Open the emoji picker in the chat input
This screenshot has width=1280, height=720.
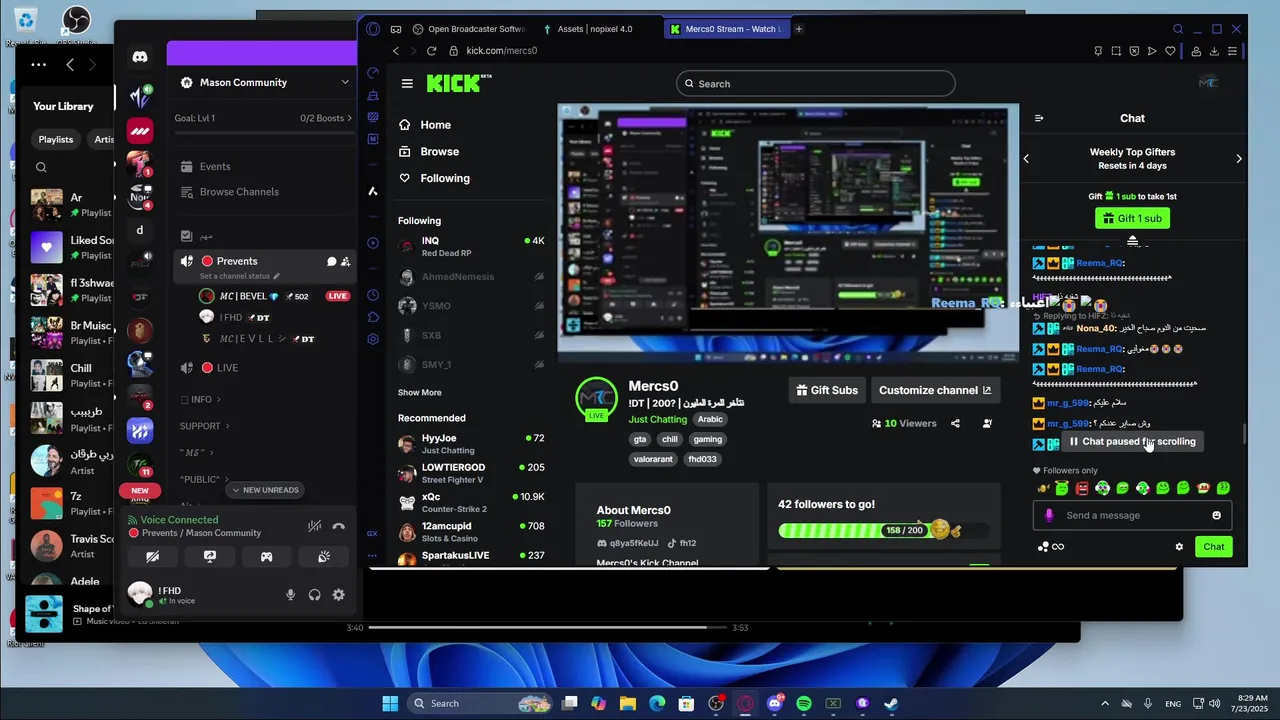1217,515
